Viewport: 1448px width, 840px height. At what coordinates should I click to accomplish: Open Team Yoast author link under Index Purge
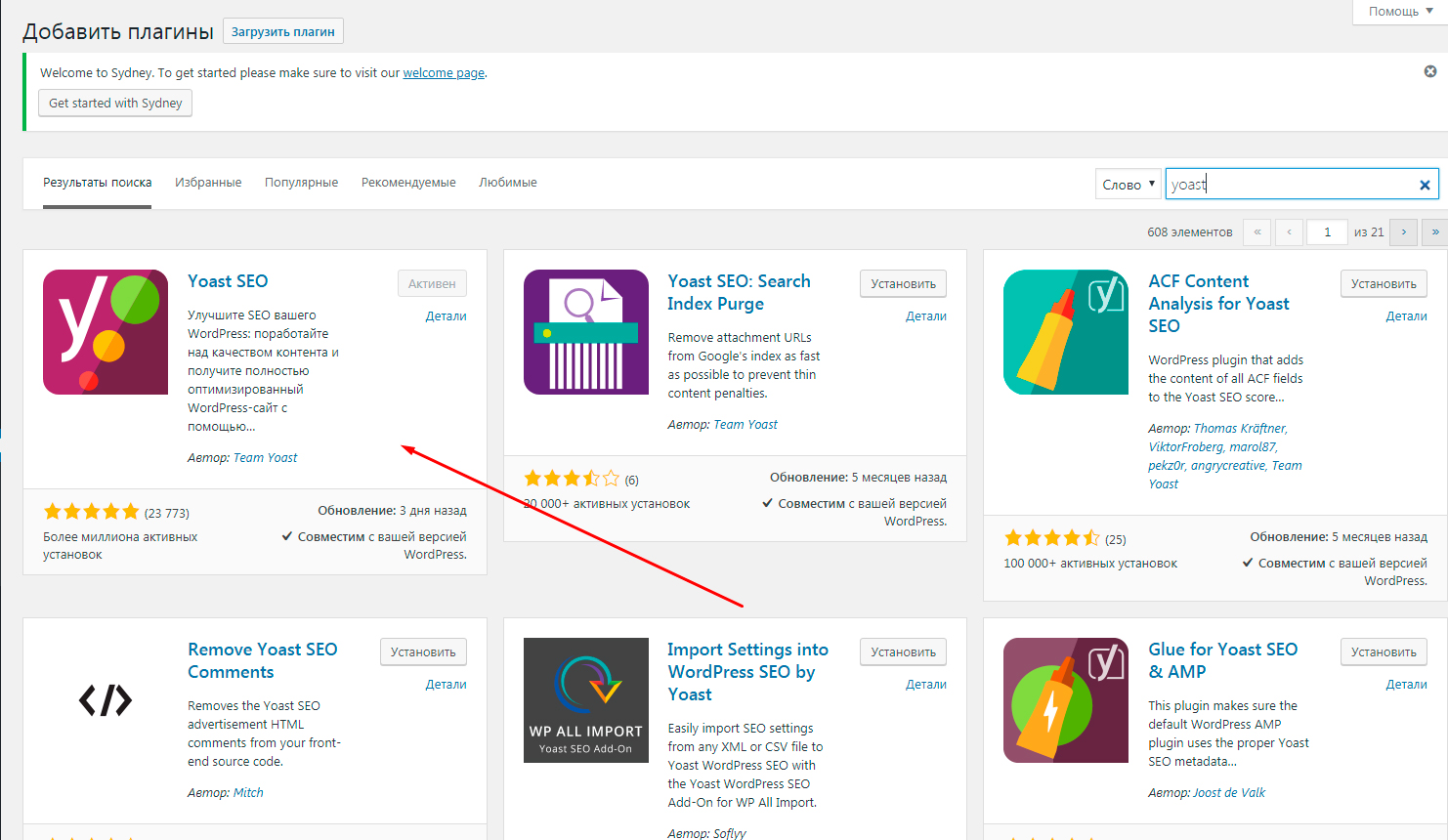pyautogui.click(x=745, y=424)
